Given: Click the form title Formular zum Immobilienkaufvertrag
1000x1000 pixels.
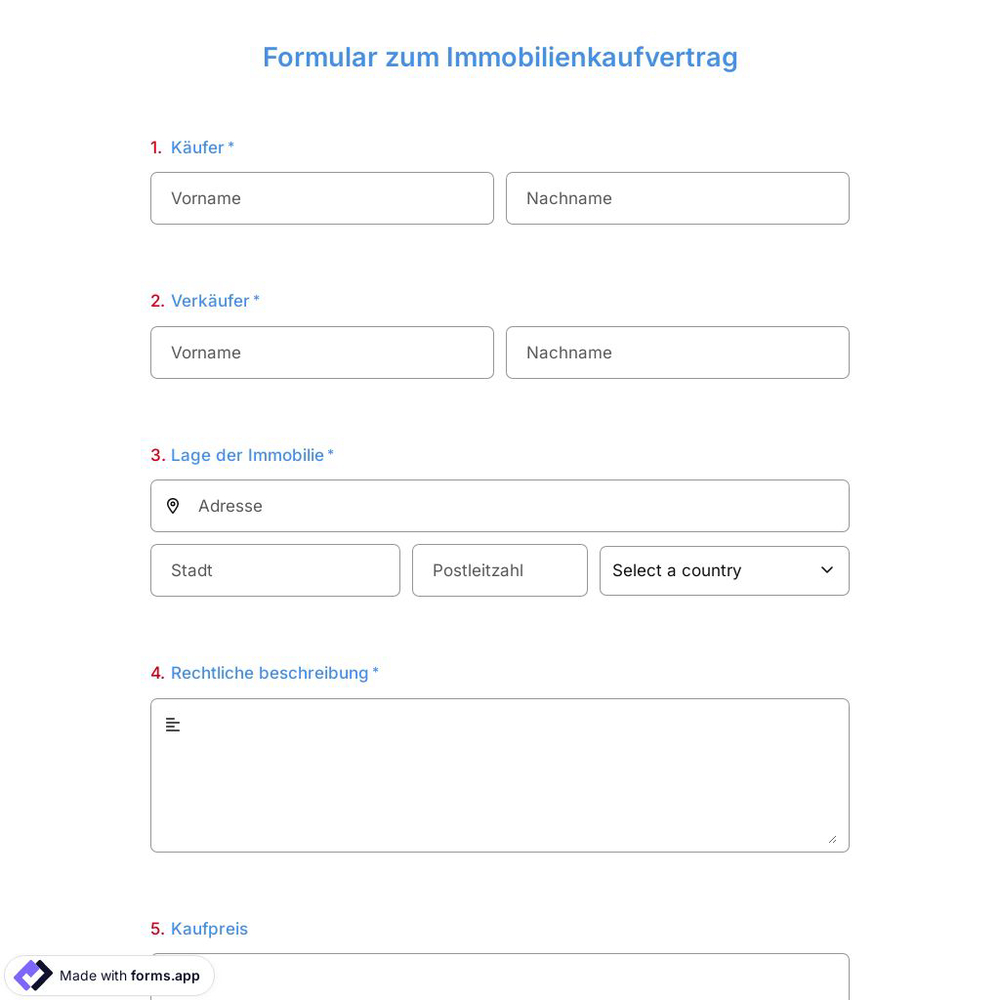Looking at the screenshot, I should coord(500,57).
